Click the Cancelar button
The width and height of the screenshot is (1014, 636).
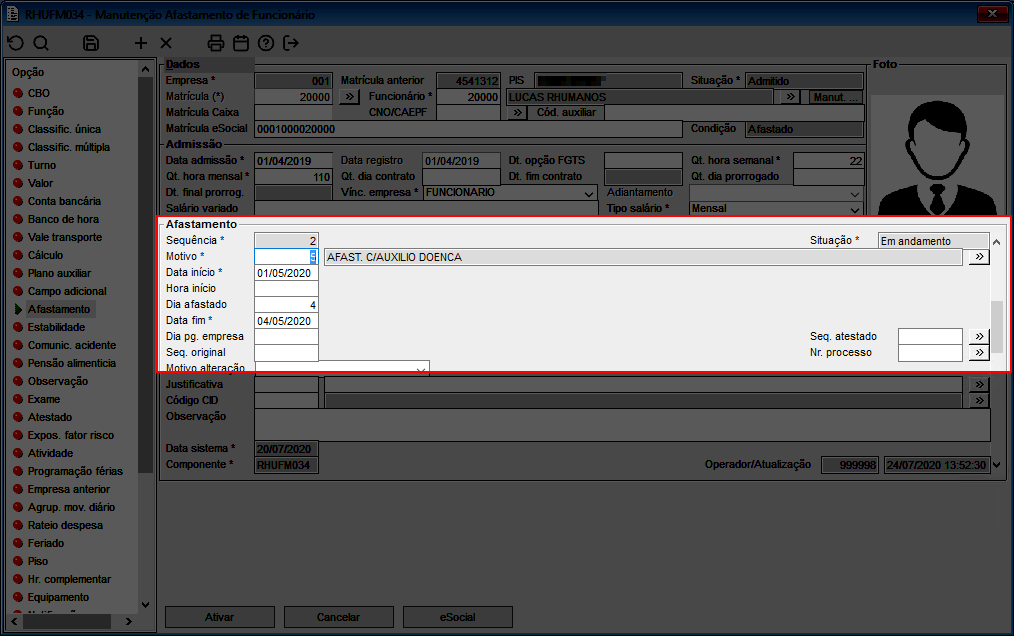[339, 617]
